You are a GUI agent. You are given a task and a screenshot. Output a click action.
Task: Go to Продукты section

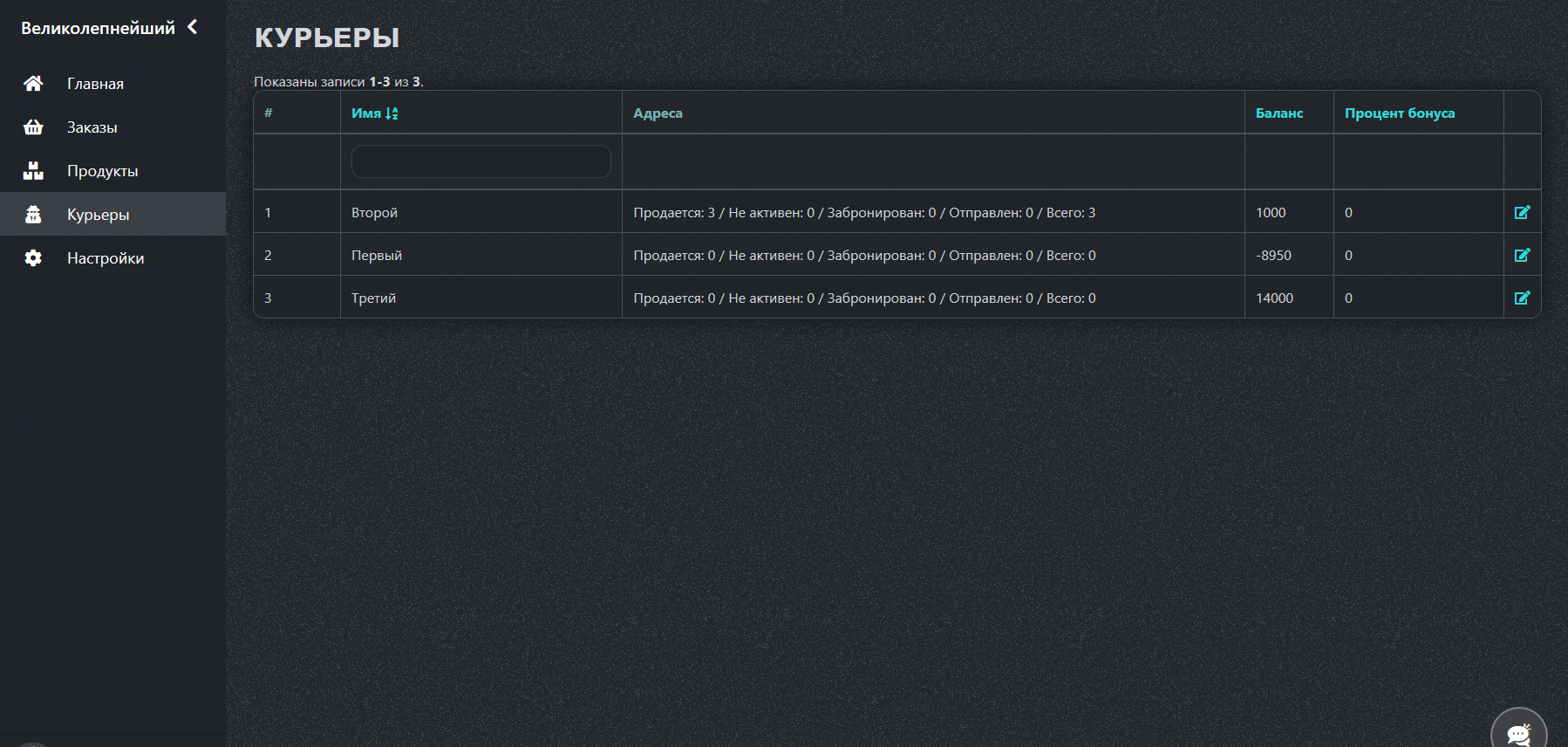click(x=102, y=171)
